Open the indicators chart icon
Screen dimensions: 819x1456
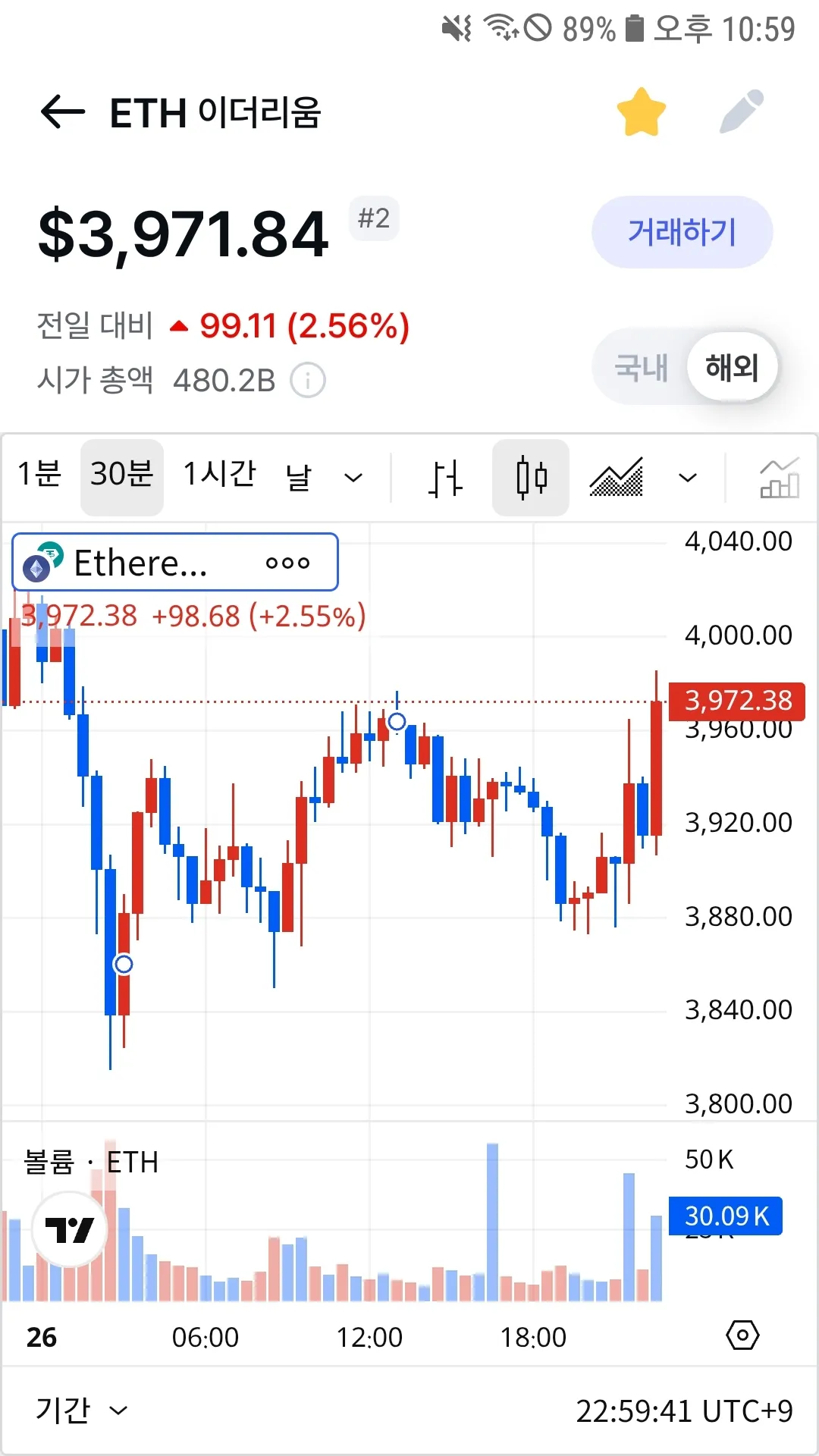pyautogui.click(x=779, y=478)
